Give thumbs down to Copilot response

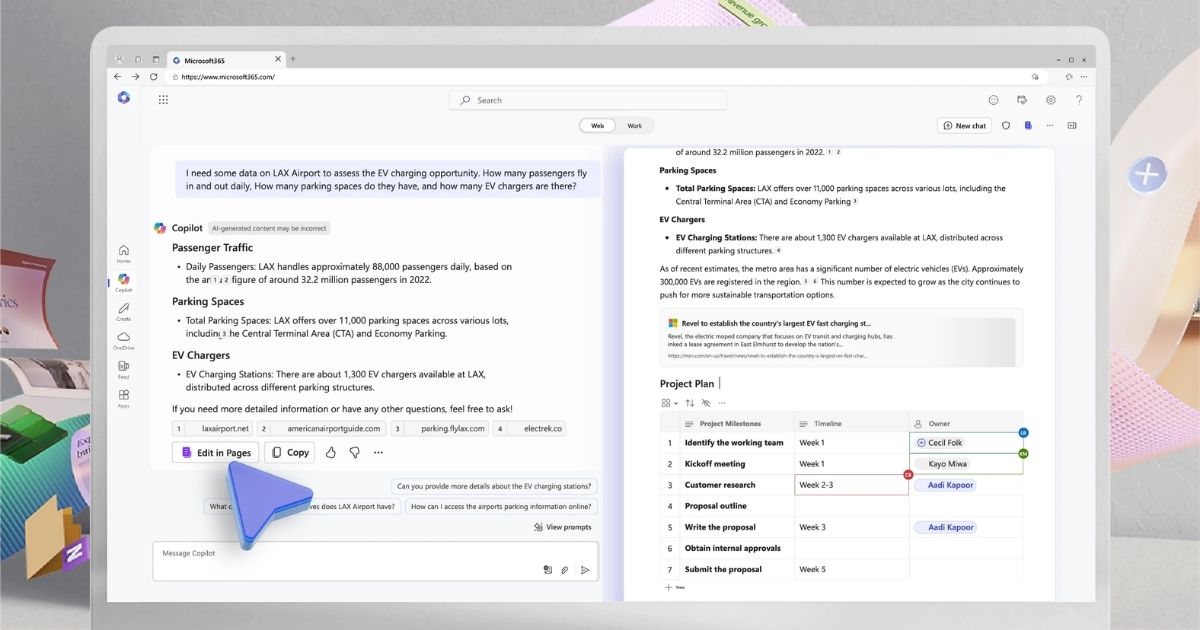(354, 452)
